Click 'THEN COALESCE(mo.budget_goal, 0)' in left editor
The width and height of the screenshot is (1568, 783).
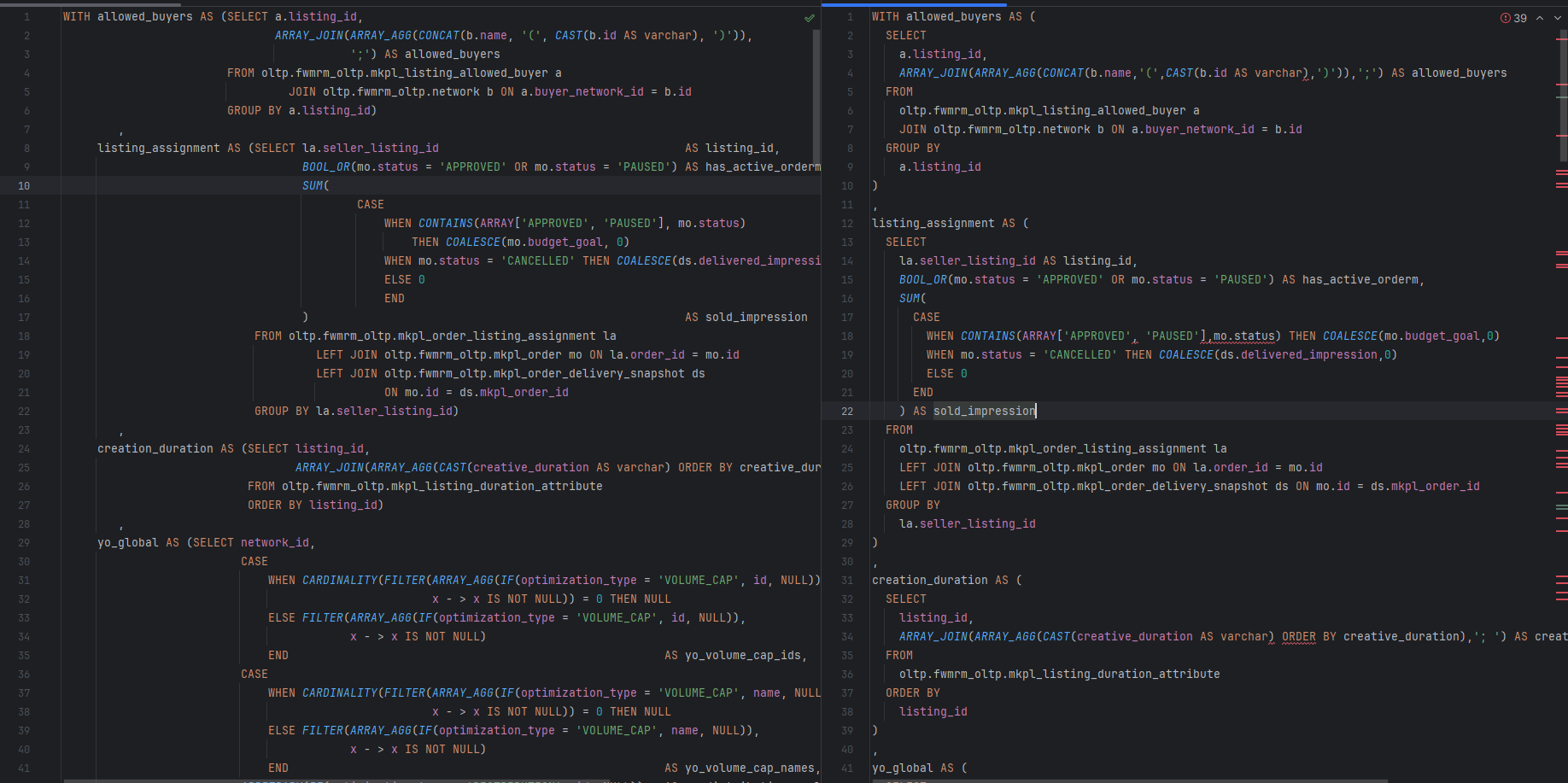click(x=521, y=242)
